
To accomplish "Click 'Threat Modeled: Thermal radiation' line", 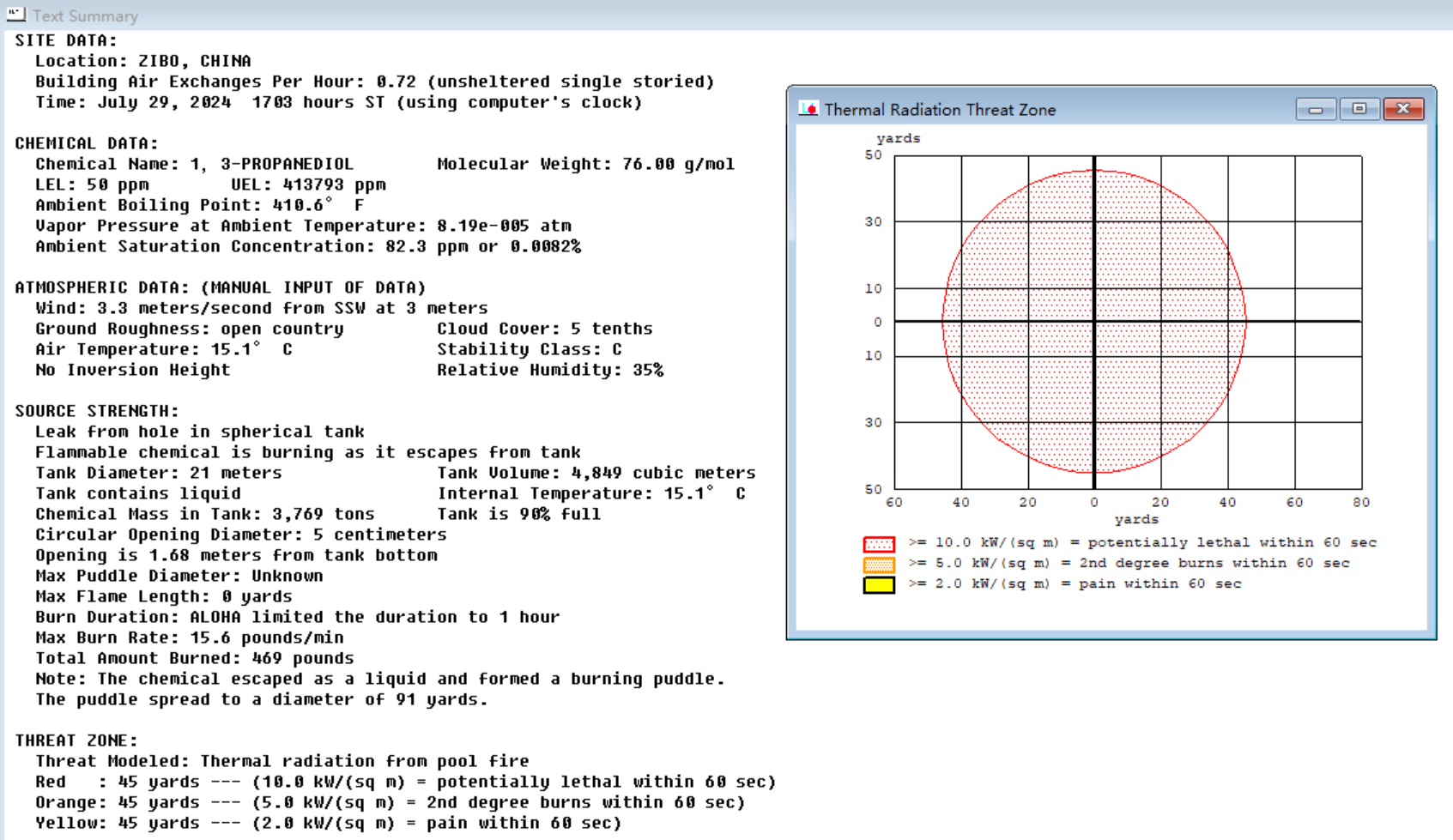I will tap(282, 761).
